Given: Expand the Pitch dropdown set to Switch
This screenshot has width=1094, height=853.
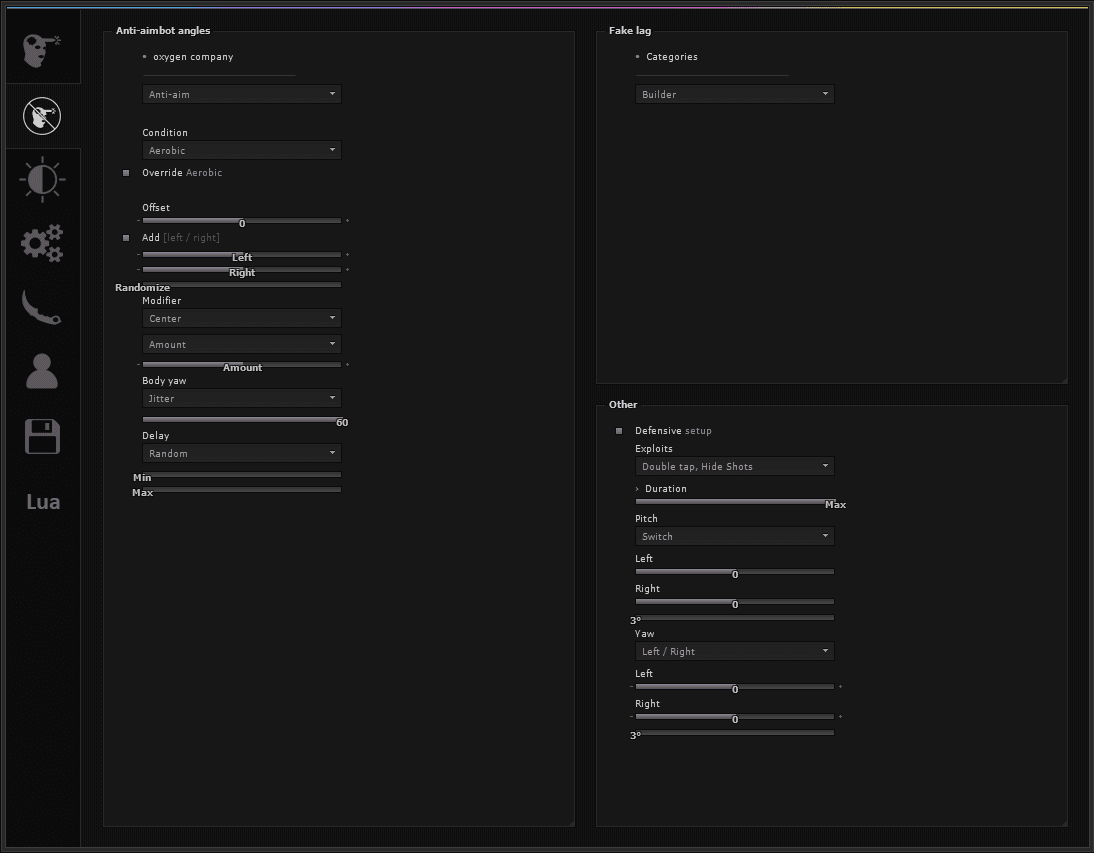Looking at the screenshot, I should (x=735, y=536).
